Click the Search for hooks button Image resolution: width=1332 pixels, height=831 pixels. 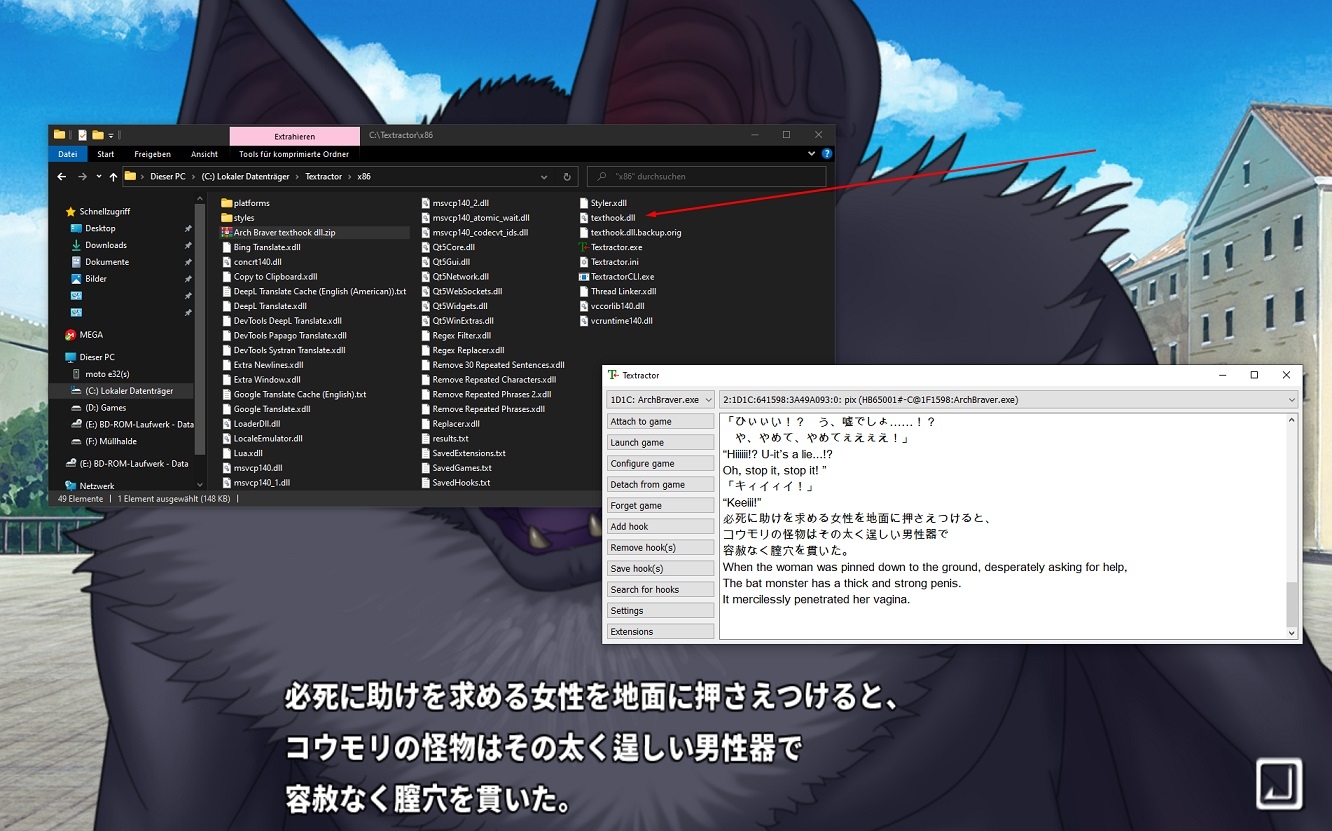tap(660, 590)
